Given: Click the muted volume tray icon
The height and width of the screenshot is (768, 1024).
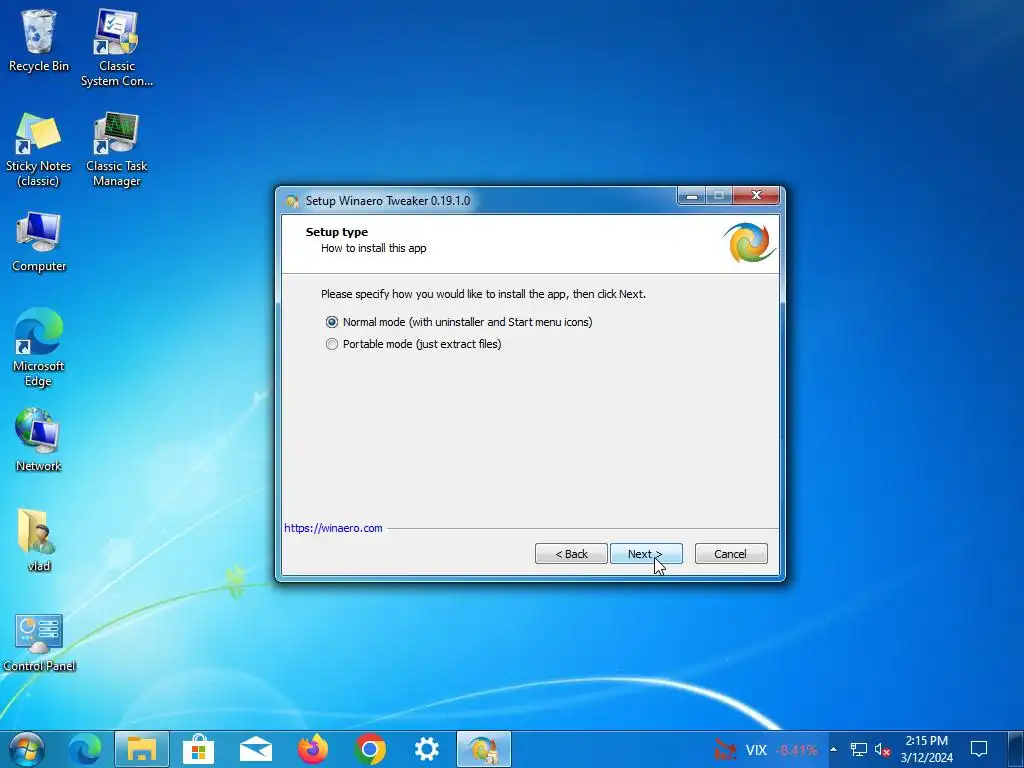Looking at the screenshot, I should click(x=882, y=750).
